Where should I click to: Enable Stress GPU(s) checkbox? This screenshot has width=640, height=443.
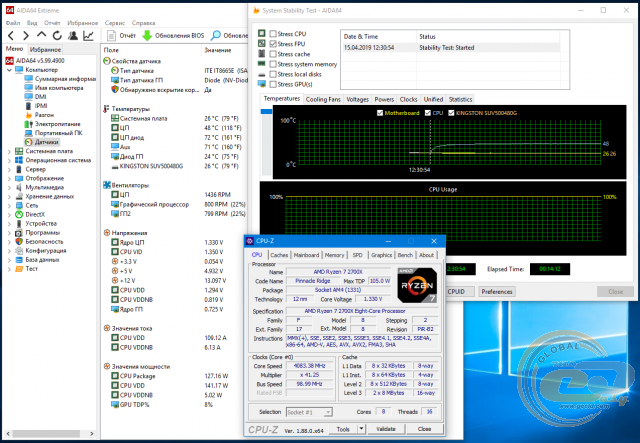273,85
